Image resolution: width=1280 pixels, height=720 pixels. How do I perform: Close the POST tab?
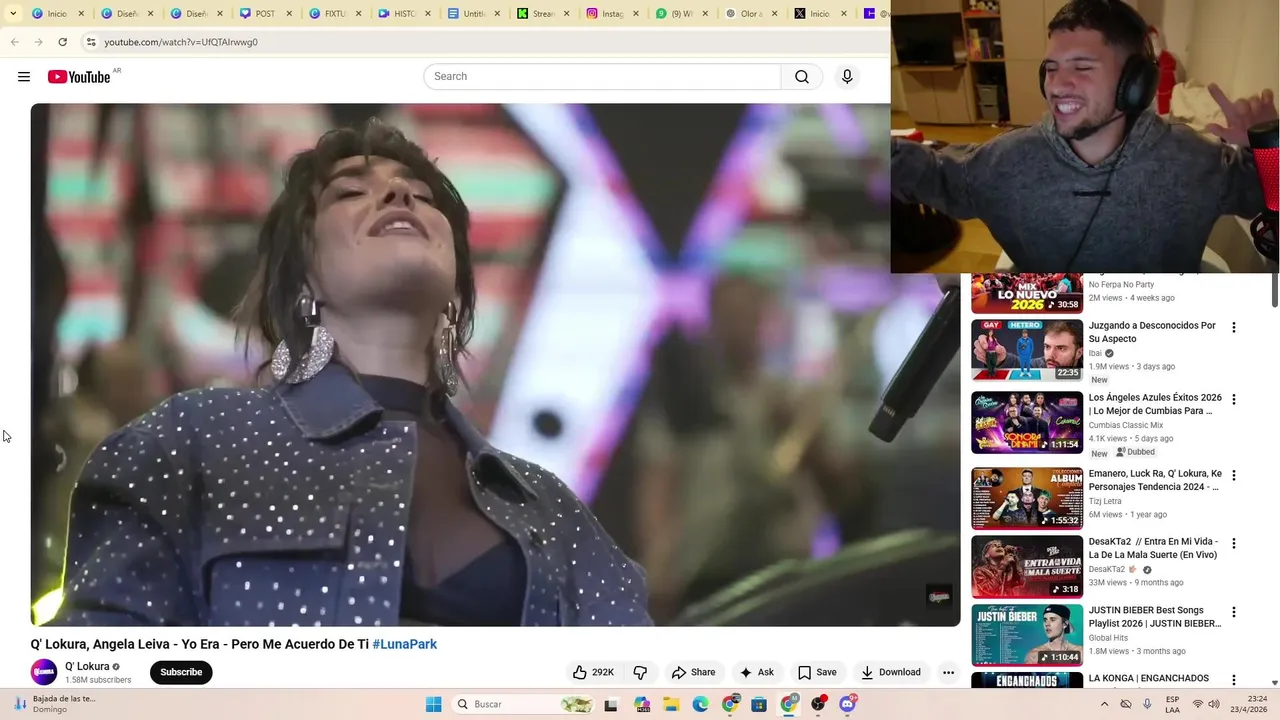click(289, 13)
